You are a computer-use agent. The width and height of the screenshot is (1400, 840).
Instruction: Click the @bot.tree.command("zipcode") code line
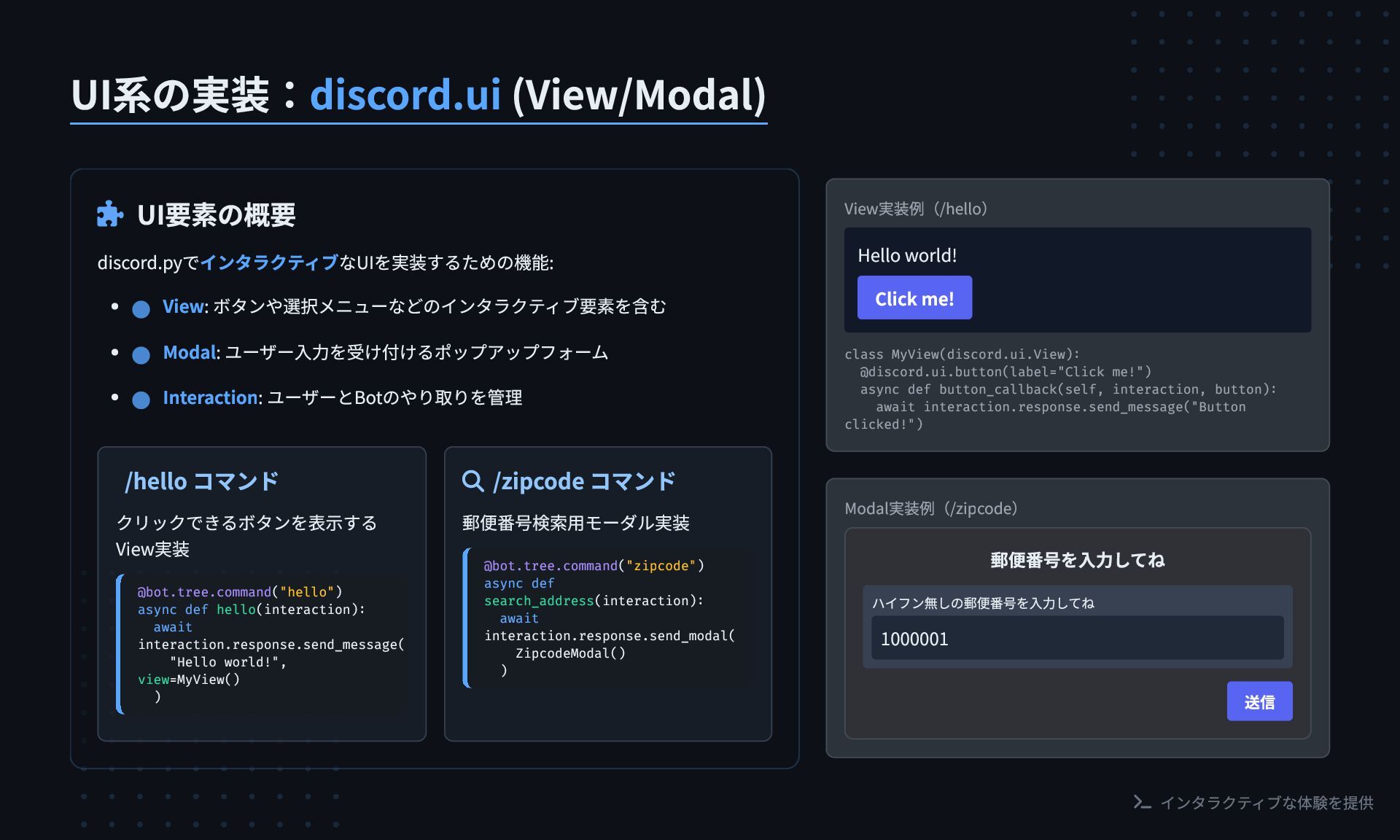click(594, 566)
